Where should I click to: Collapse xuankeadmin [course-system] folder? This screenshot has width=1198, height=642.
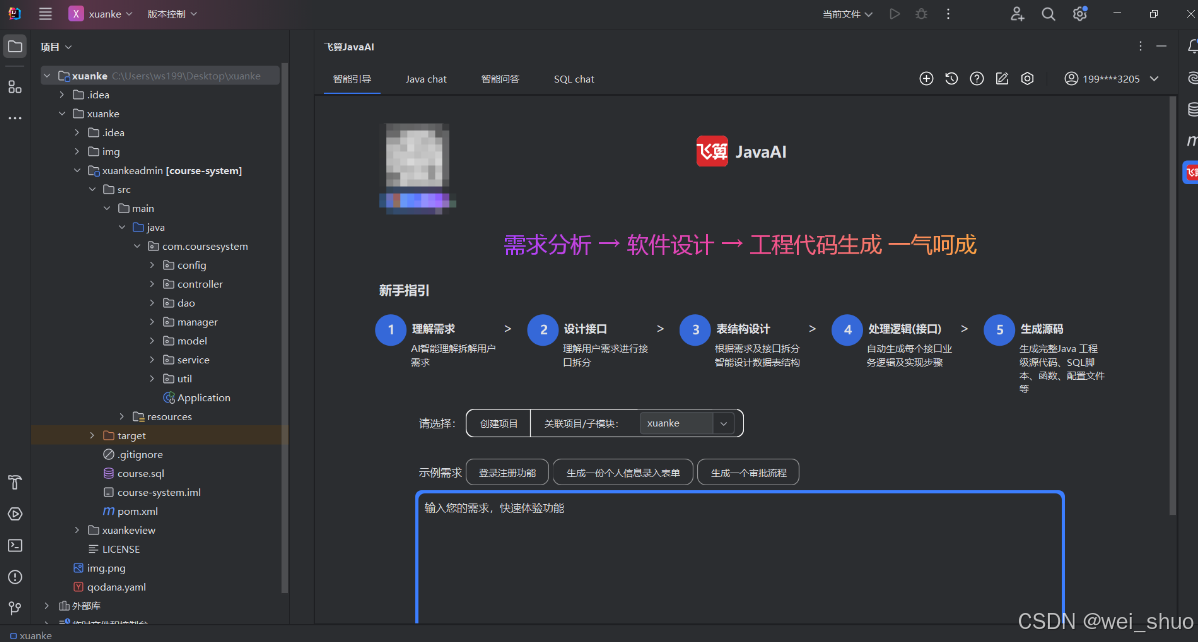coord(77,170)
